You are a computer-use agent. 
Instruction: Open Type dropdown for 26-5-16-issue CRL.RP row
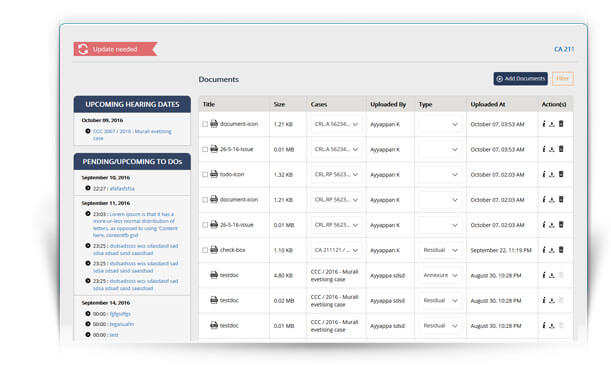coord(440,225)
